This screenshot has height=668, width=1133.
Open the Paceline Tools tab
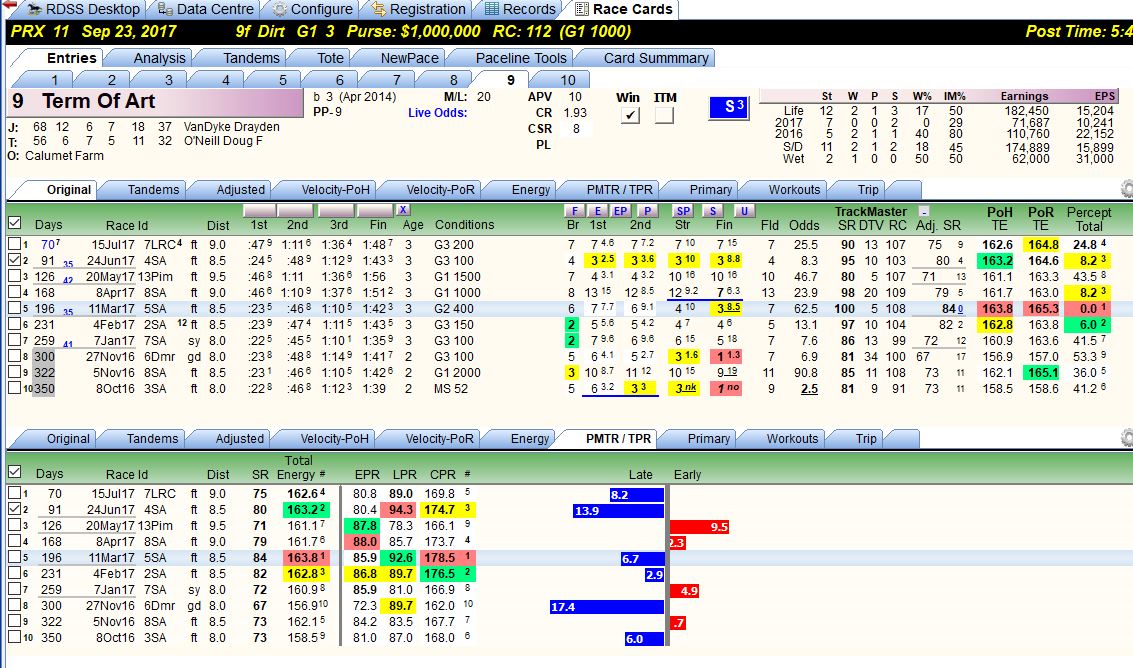(x=521, y=58)
